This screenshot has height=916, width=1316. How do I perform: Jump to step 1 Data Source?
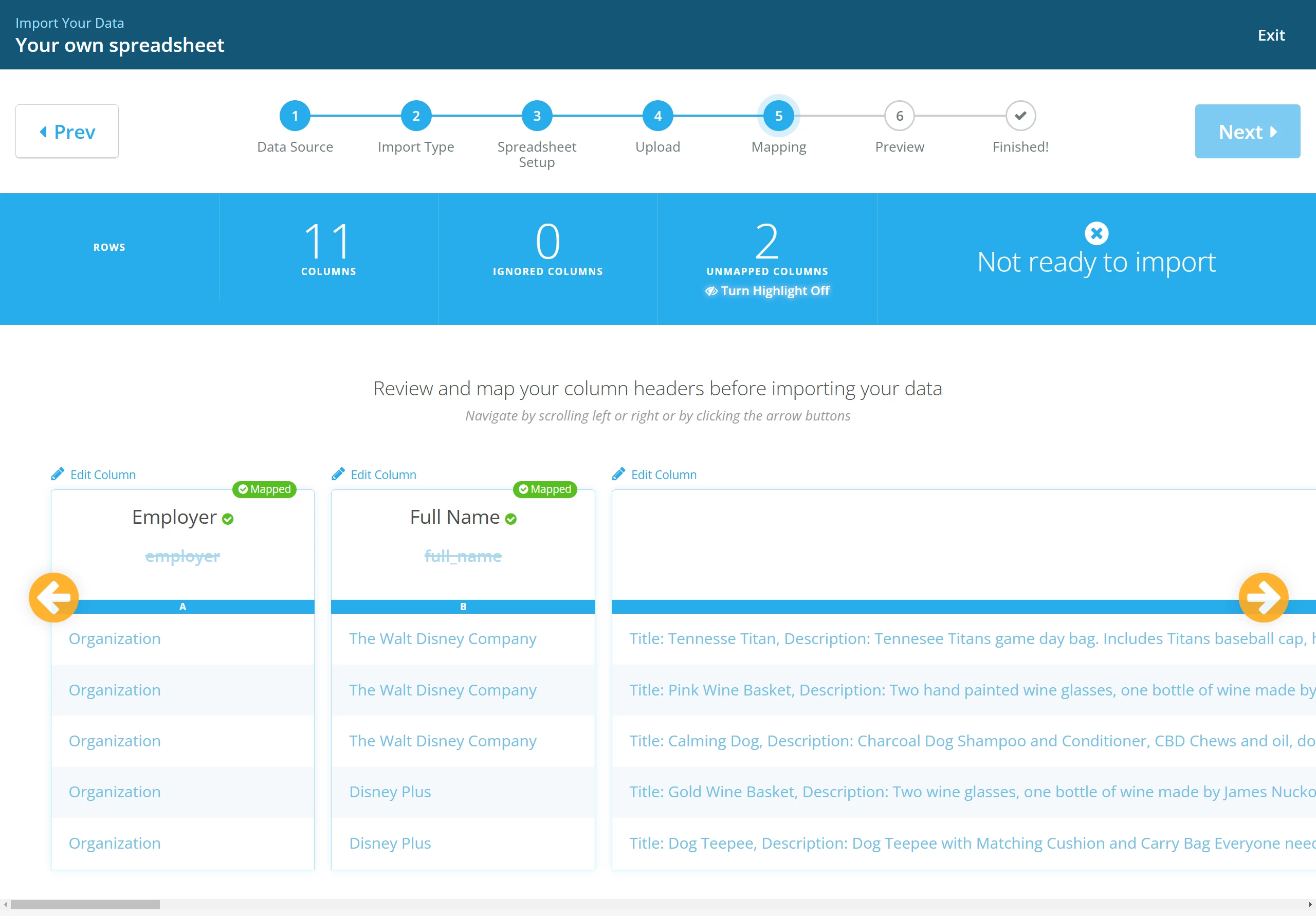click(295, 116)
